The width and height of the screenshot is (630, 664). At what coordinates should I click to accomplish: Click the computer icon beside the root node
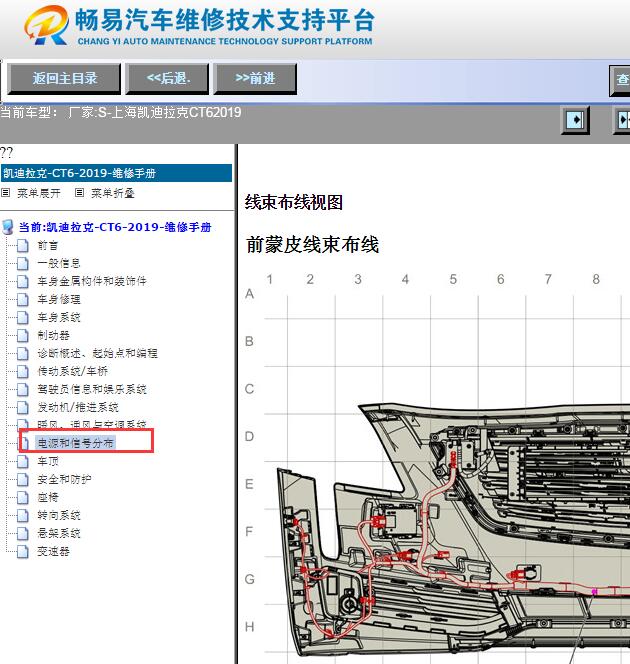pos(8,227)
